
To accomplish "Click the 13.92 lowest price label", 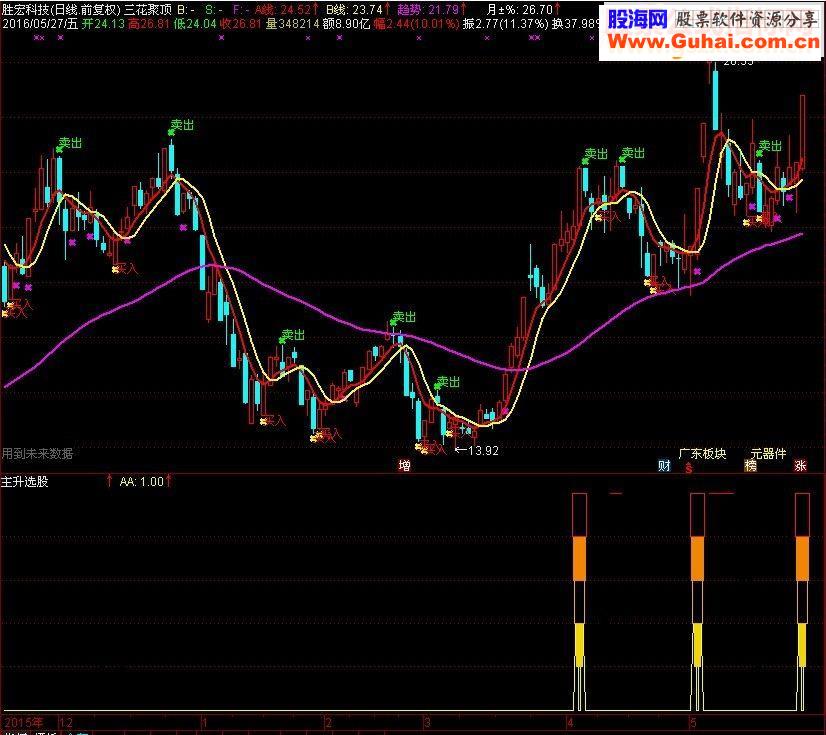I will pos(483,450).
